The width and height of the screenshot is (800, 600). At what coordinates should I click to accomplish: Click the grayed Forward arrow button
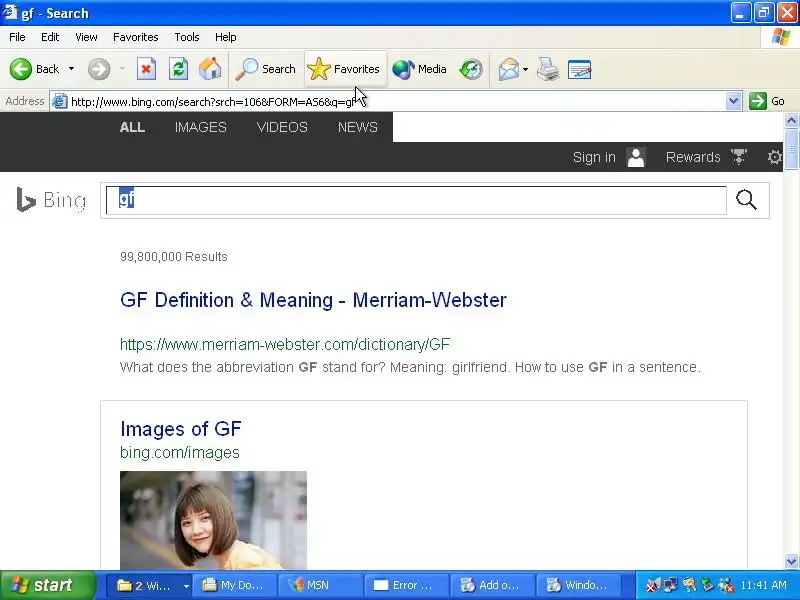coord(99,69)
